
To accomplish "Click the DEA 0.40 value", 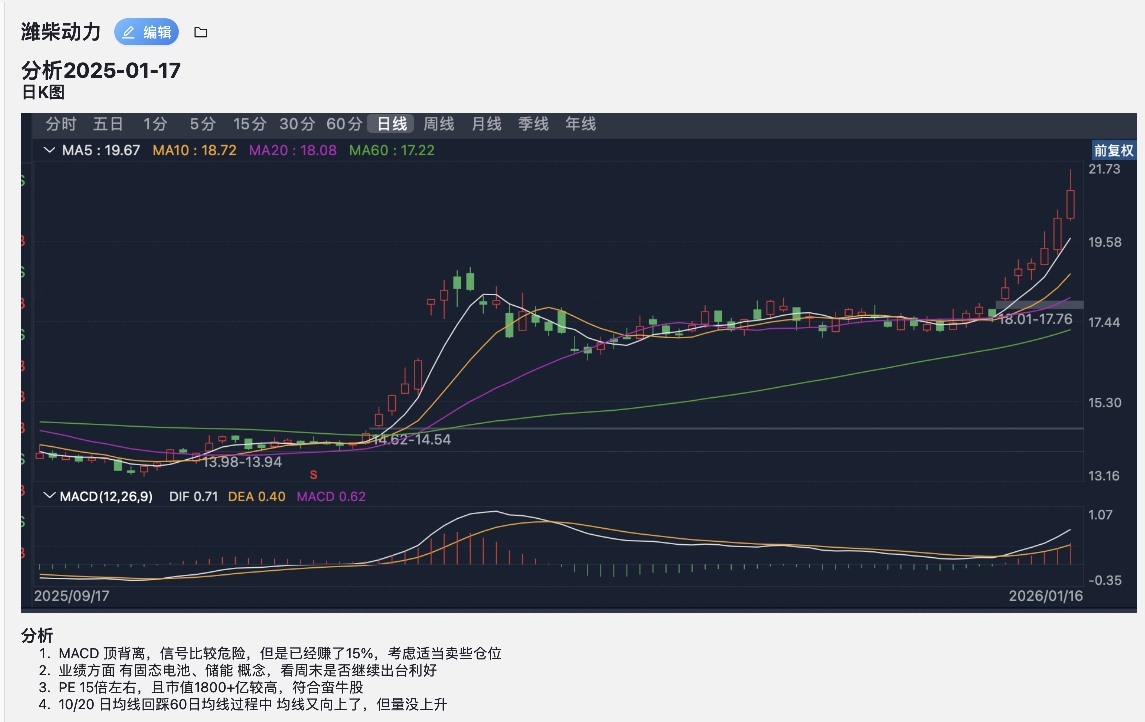I will (x=256, y=496).
